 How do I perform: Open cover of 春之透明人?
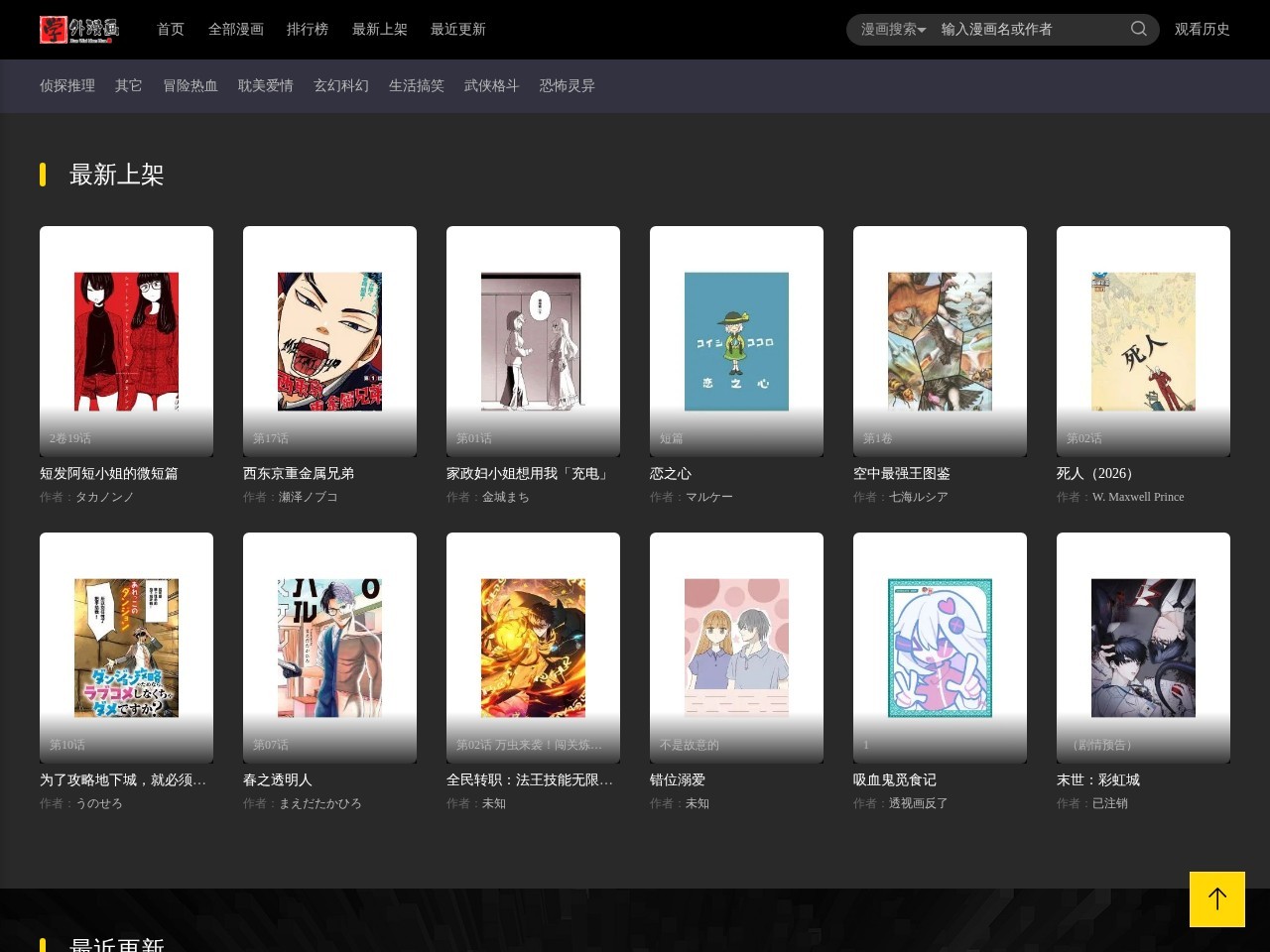tap(329, 648)
